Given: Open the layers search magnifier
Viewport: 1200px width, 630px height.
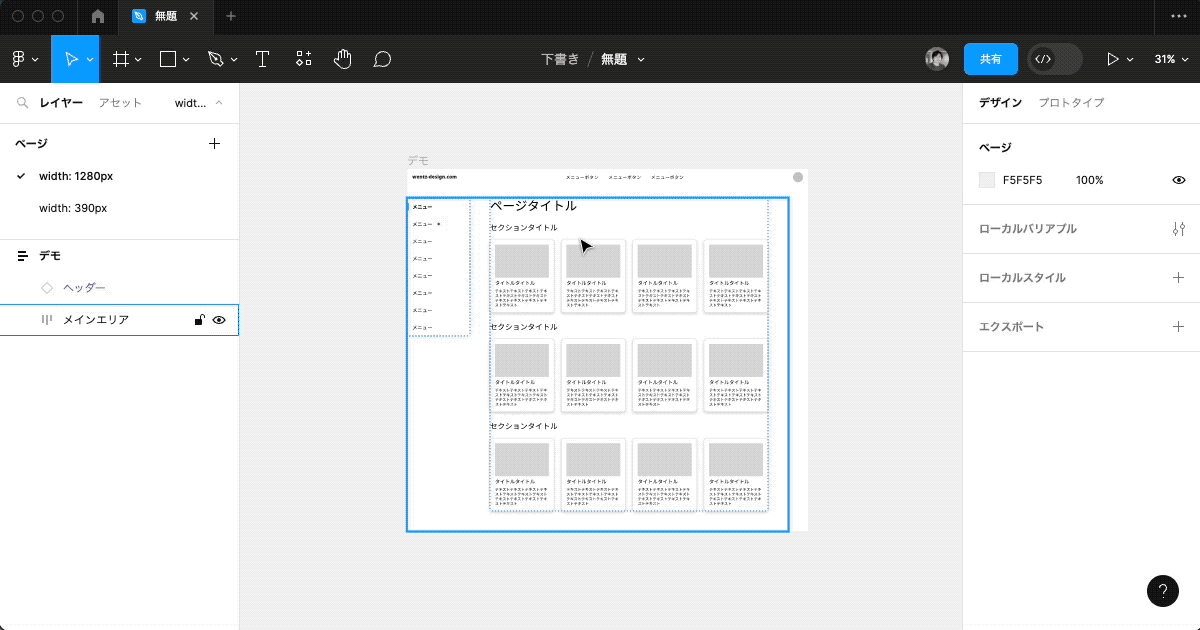Looking at the screenshot, I should tap(22, 103).
